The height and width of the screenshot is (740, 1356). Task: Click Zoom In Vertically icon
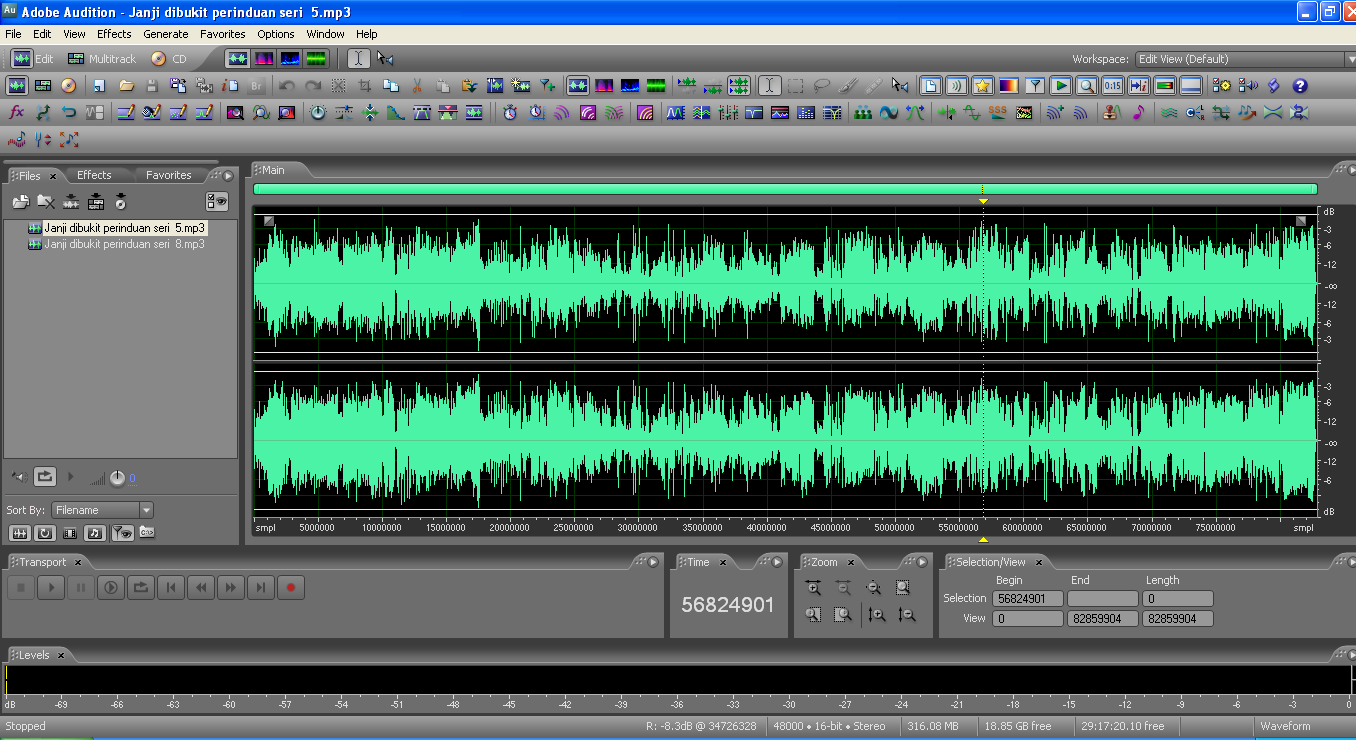tap(876, 615)
